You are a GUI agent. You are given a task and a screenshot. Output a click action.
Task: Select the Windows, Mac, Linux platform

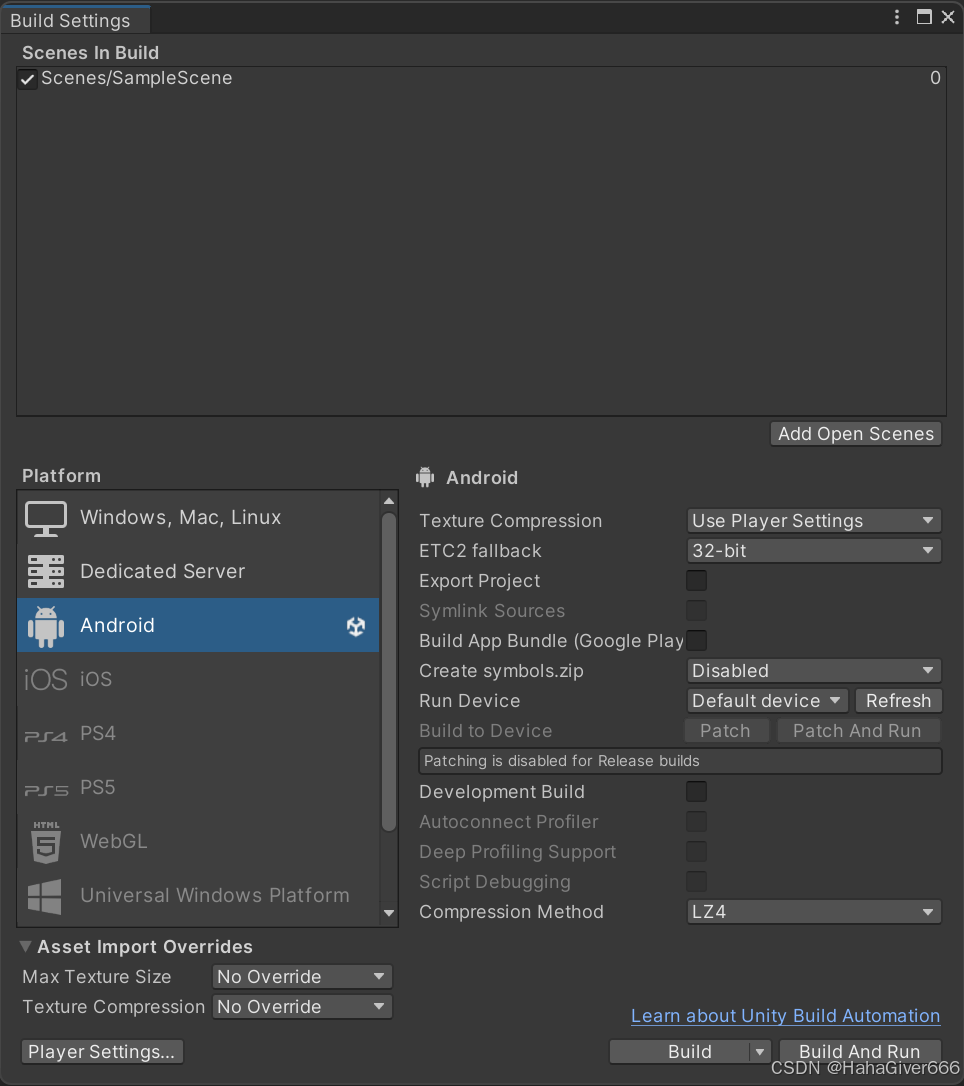point(198,517)
